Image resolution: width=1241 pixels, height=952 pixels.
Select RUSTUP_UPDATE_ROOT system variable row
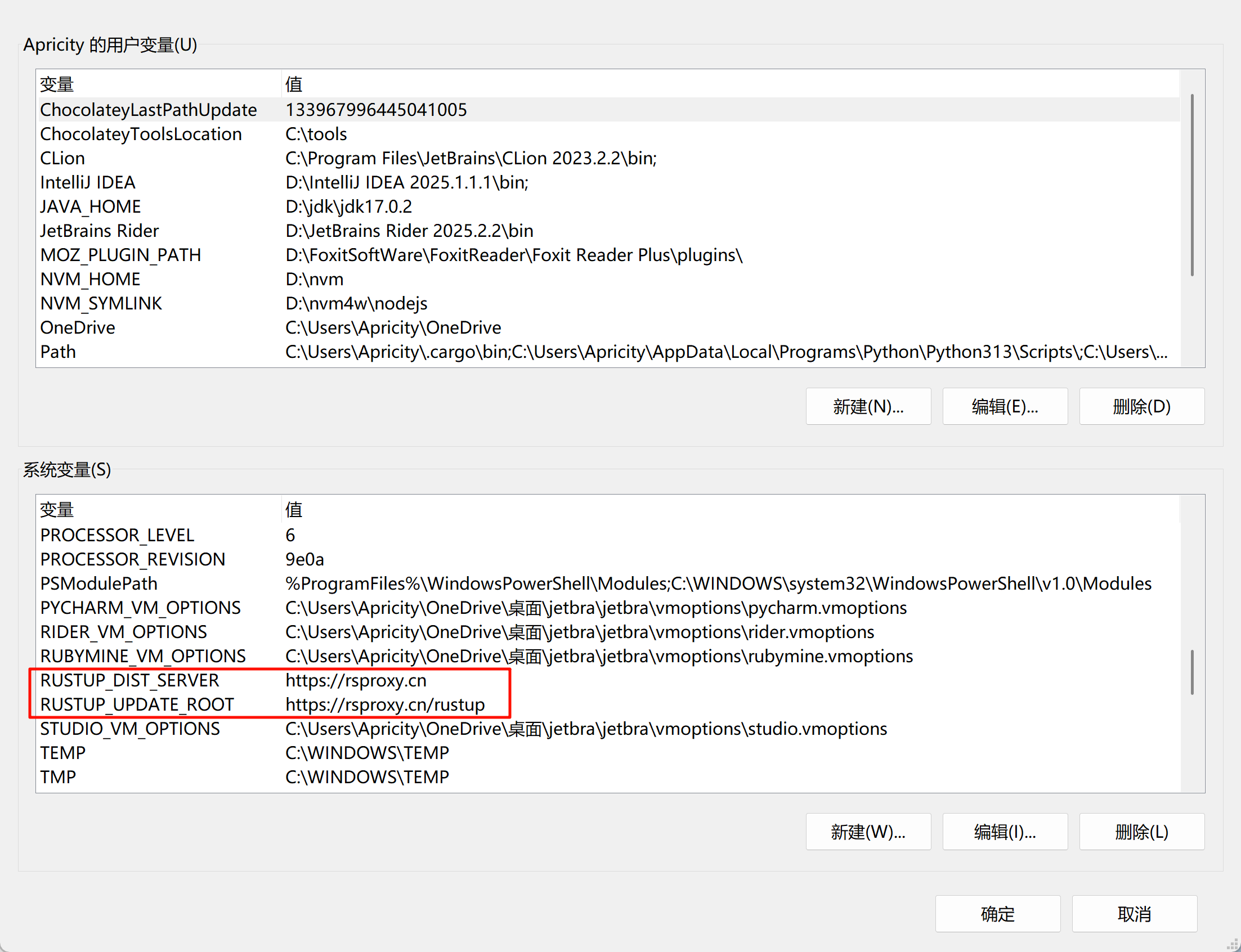(x=137, y=704)
